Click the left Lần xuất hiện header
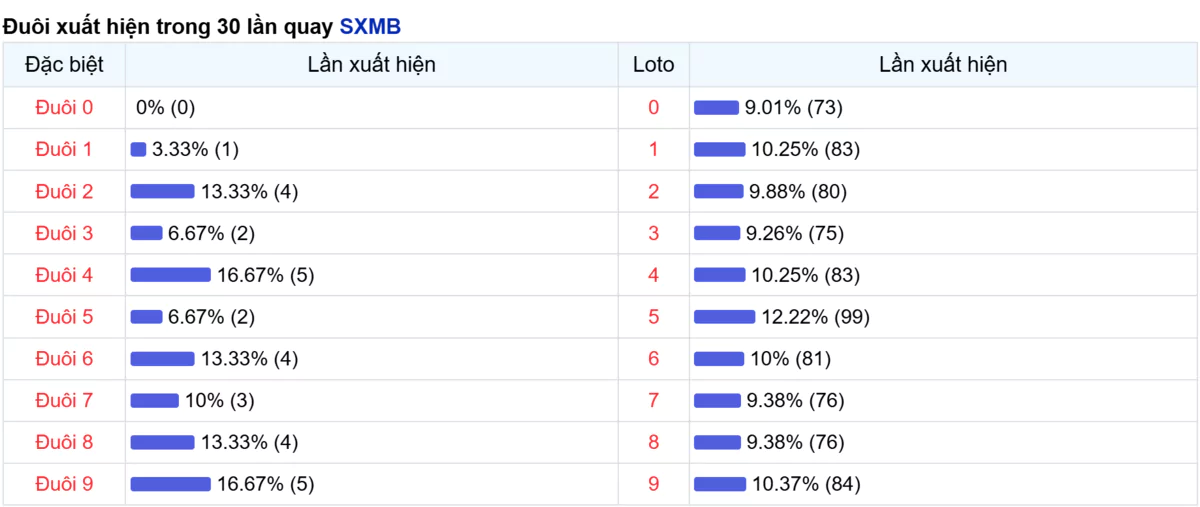This screenshot has height=507, width=1200. click(x=372, y=65)
